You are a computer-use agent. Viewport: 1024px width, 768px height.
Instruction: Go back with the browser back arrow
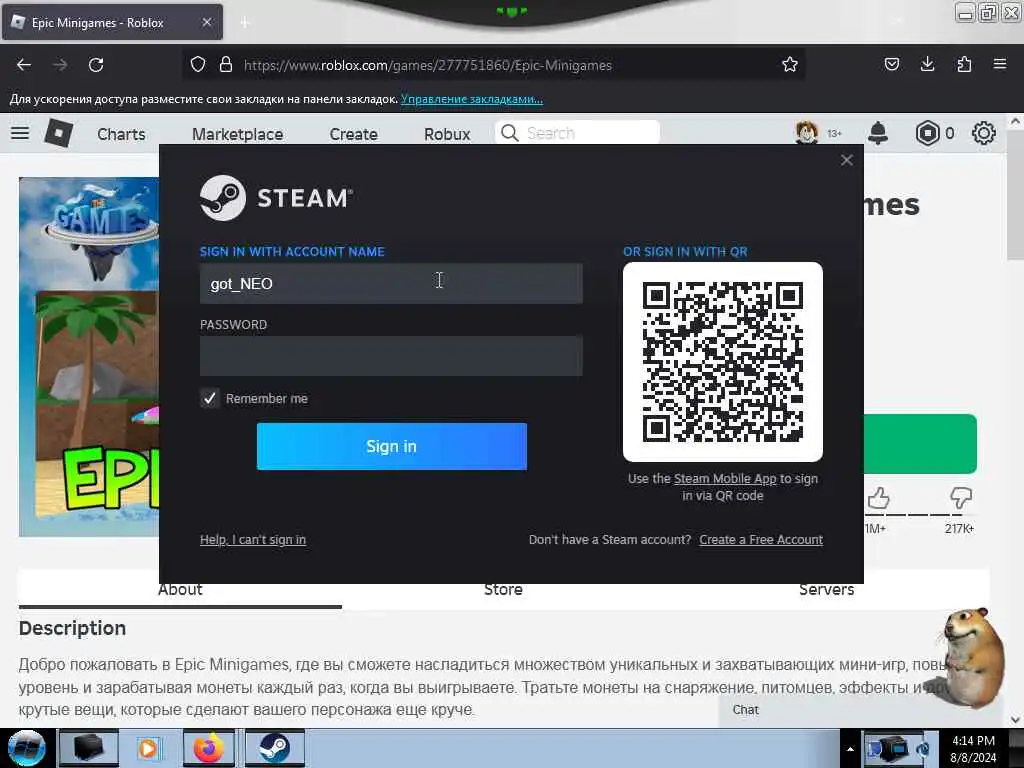click(24, 65)
